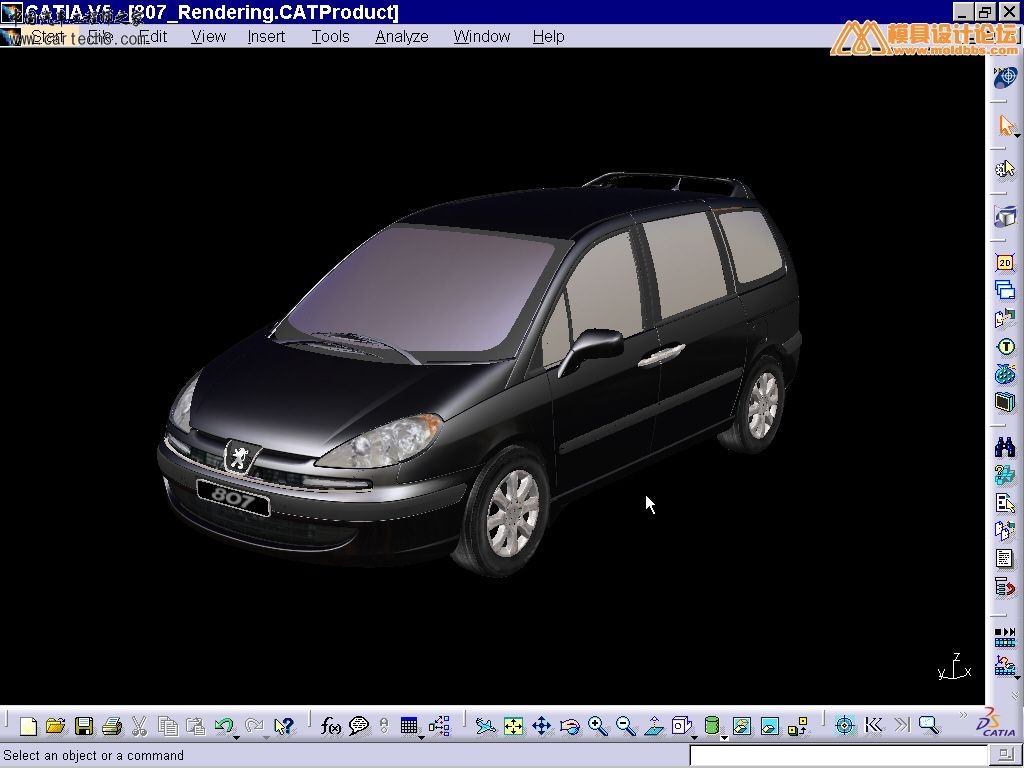Click the question mark blocks icon
1024x768 pixels.
[1005, 475]
